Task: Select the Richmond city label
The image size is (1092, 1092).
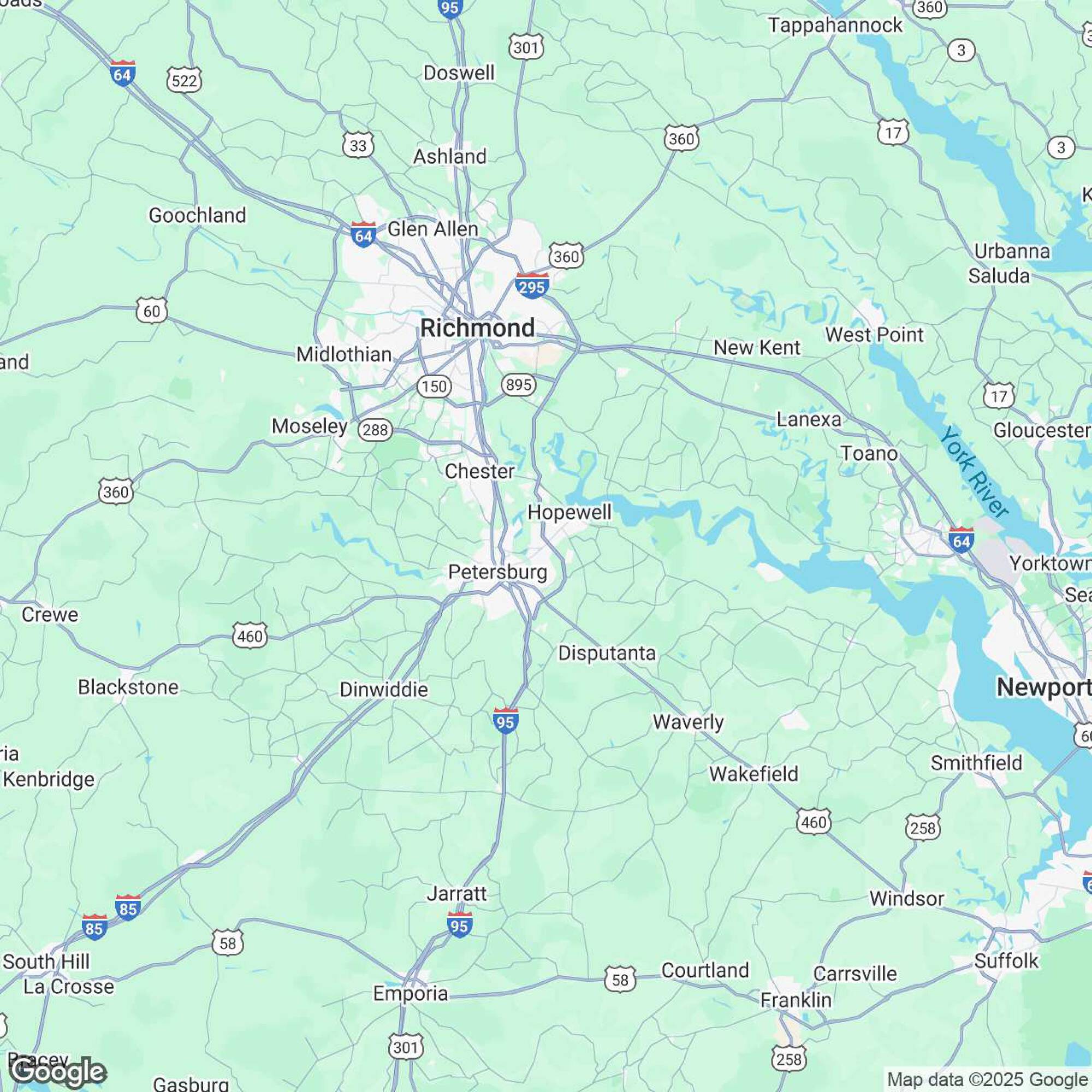Action: (478, 328)
